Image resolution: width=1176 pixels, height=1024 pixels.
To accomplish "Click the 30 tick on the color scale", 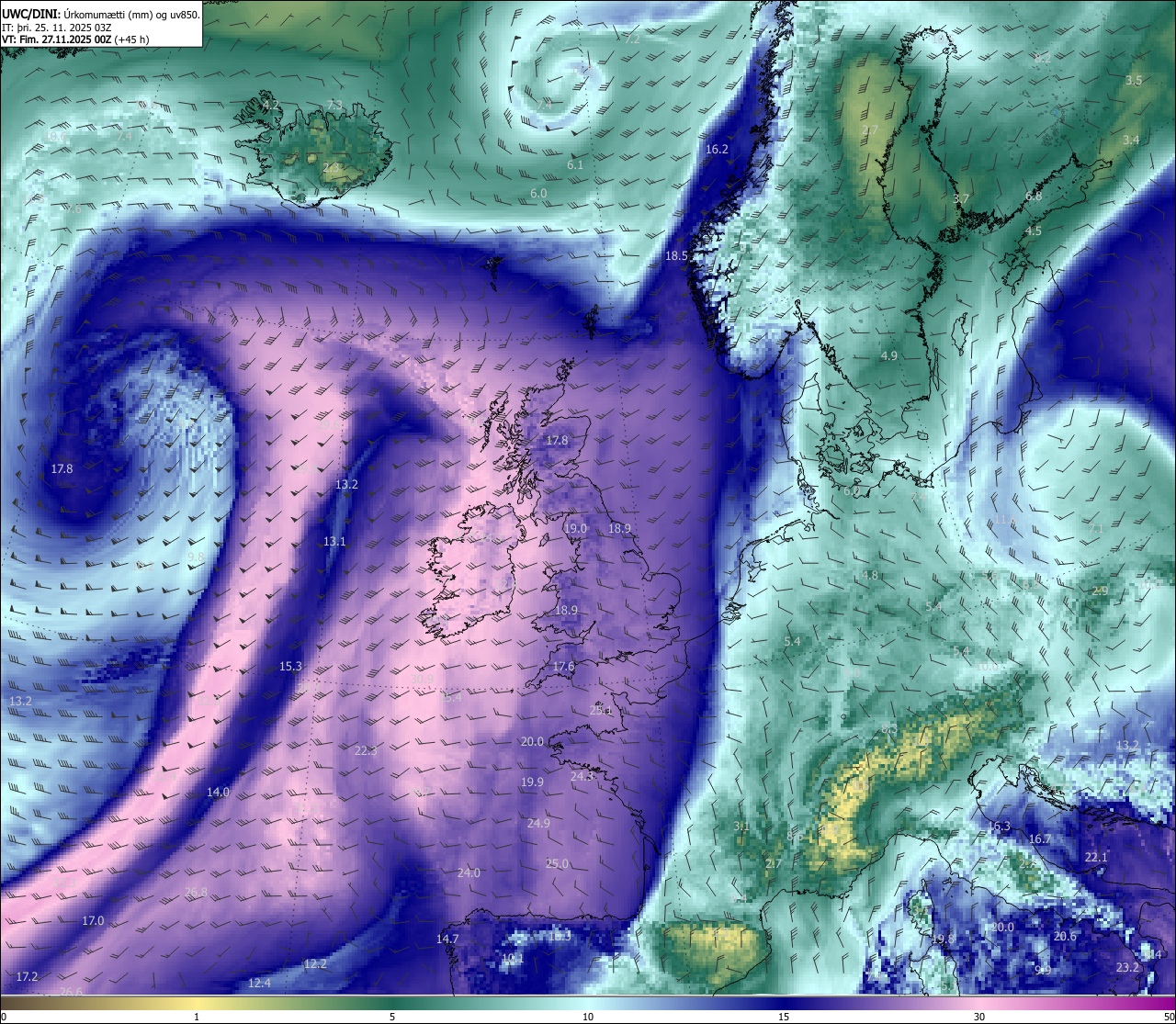I will pos(979,1017).
